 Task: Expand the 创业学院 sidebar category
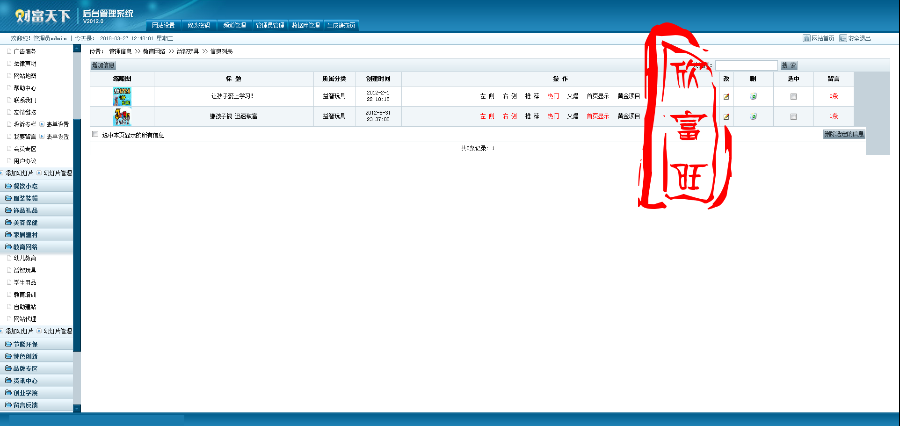[x=37, y=393]
